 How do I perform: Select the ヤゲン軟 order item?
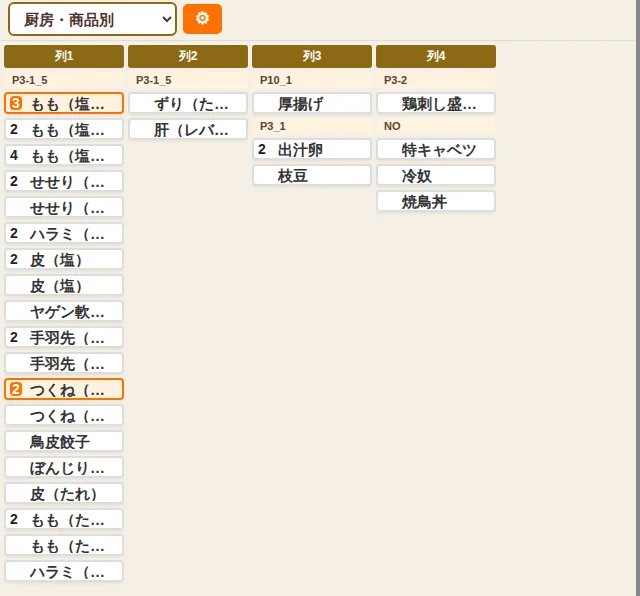64,311
